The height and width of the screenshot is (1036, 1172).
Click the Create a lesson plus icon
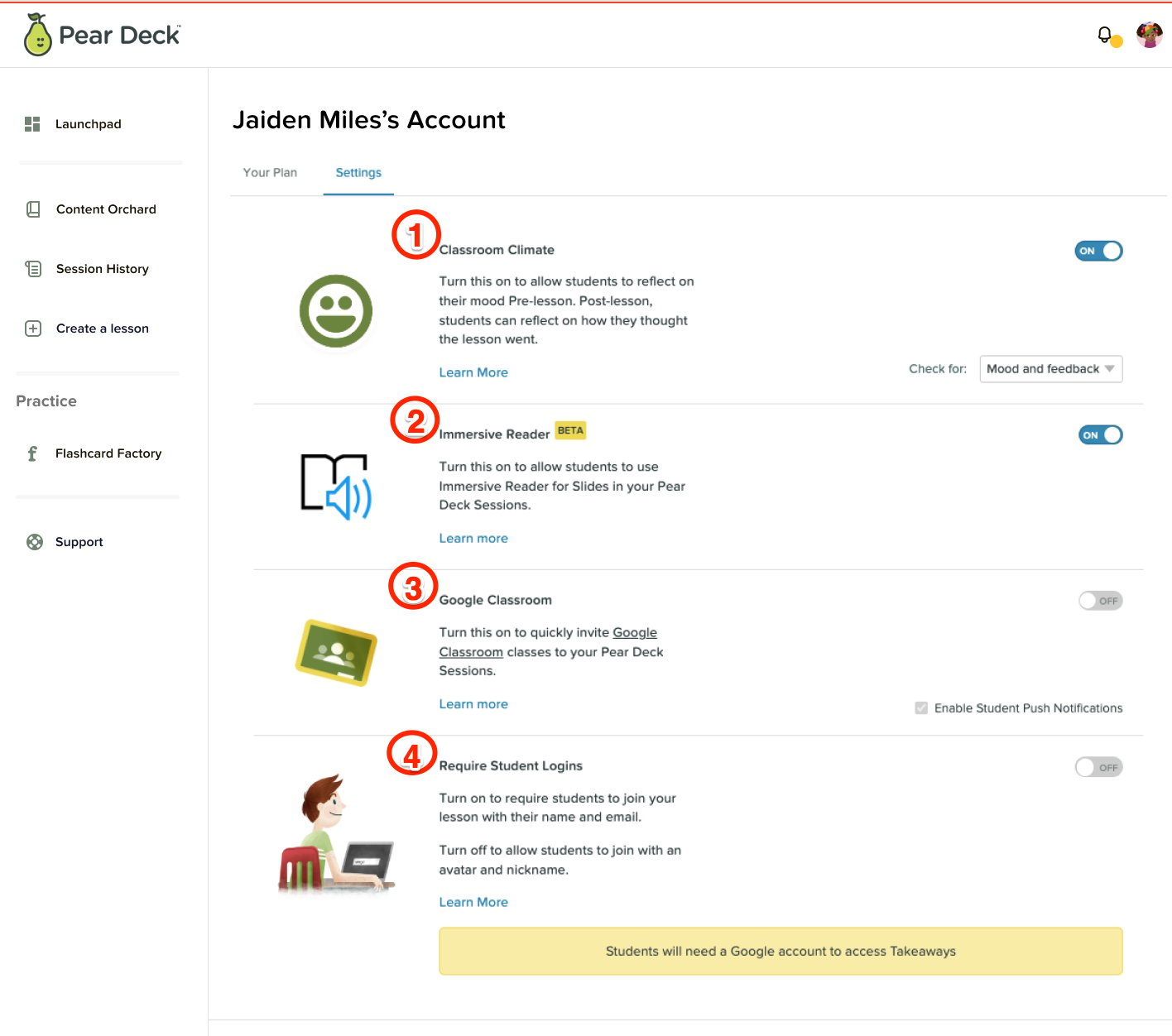pos(33,329)
